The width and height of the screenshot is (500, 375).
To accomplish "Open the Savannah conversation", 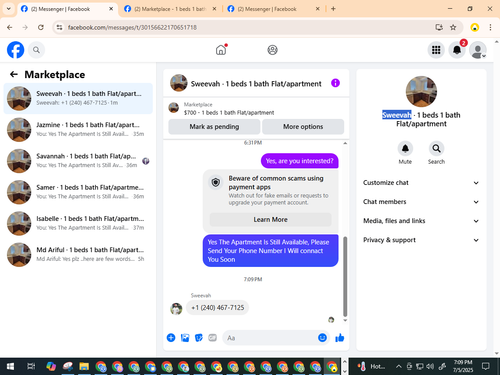I will [78, 161].
